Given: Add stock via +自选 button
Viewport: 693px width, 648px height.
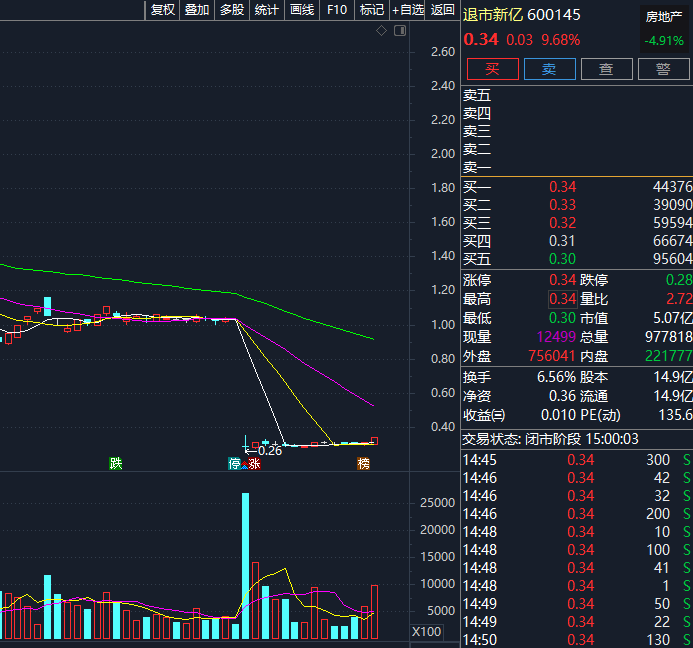Looking at the screenshot, I should (407, 10).
